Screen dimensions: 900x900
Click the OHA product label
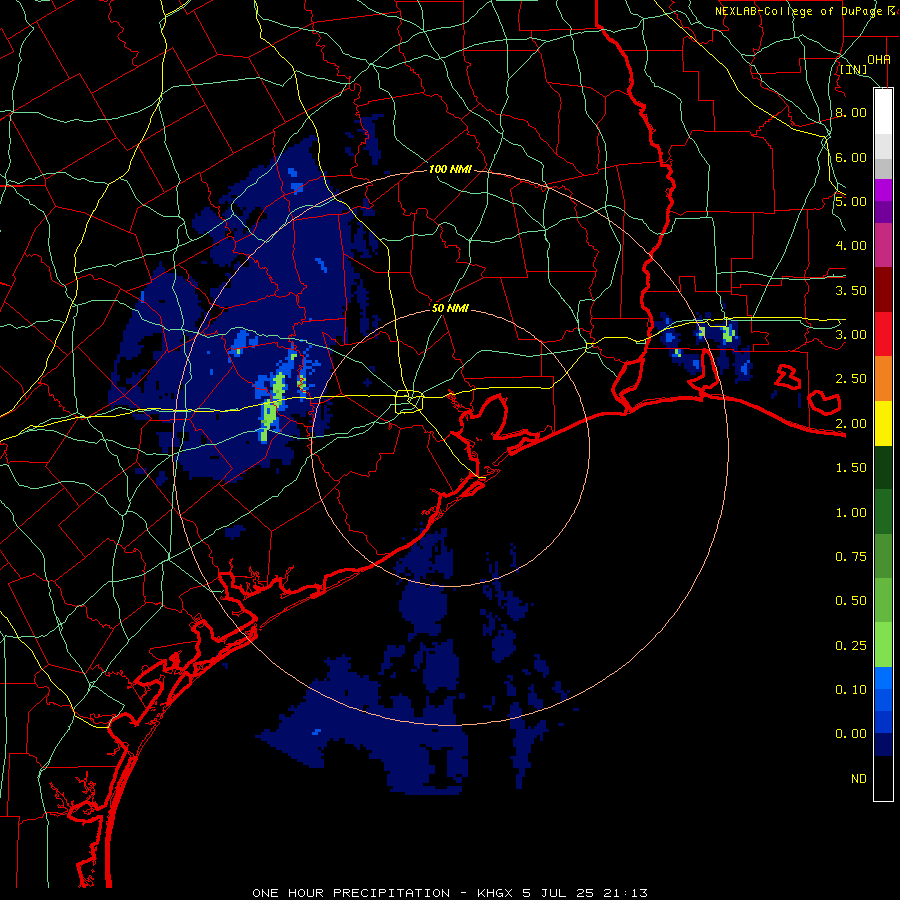coord(879,60)
